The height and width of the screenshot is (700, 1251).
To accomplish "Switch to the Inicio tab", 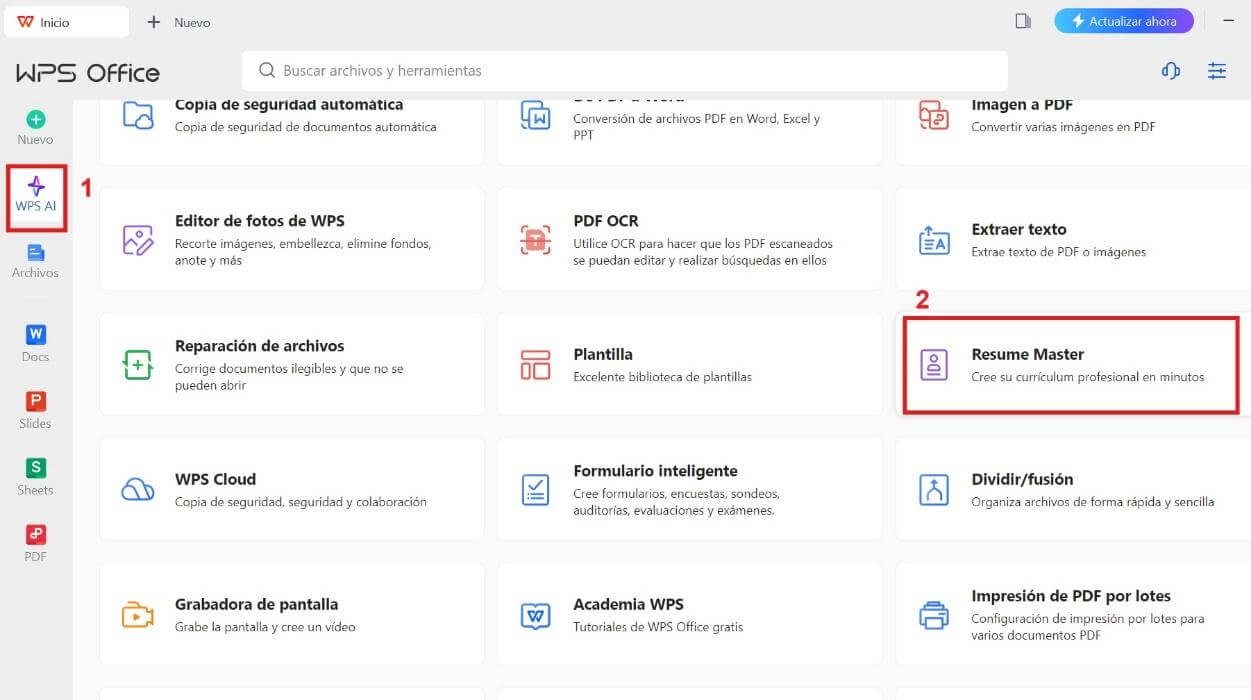I will click(66, 21).
